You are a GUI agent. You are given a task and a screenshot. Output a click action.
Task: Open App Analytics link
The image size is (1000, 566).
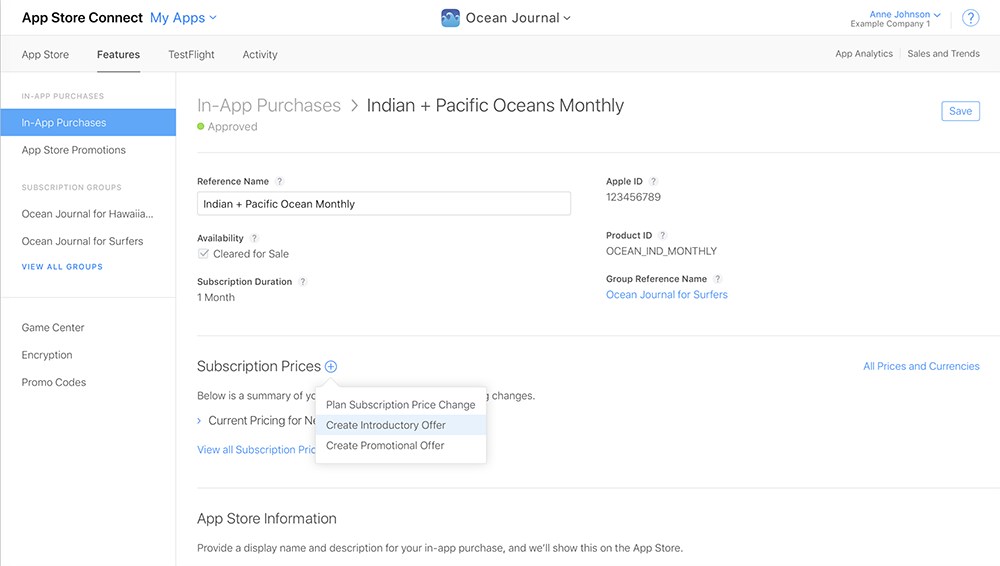(x=864, y=54)
